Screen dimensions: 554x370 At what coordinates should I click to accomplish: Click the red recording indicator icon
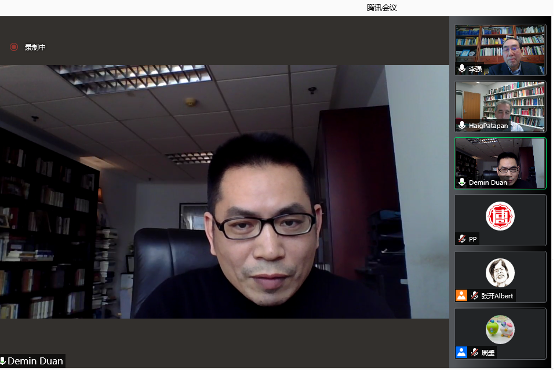click(14, 47)
